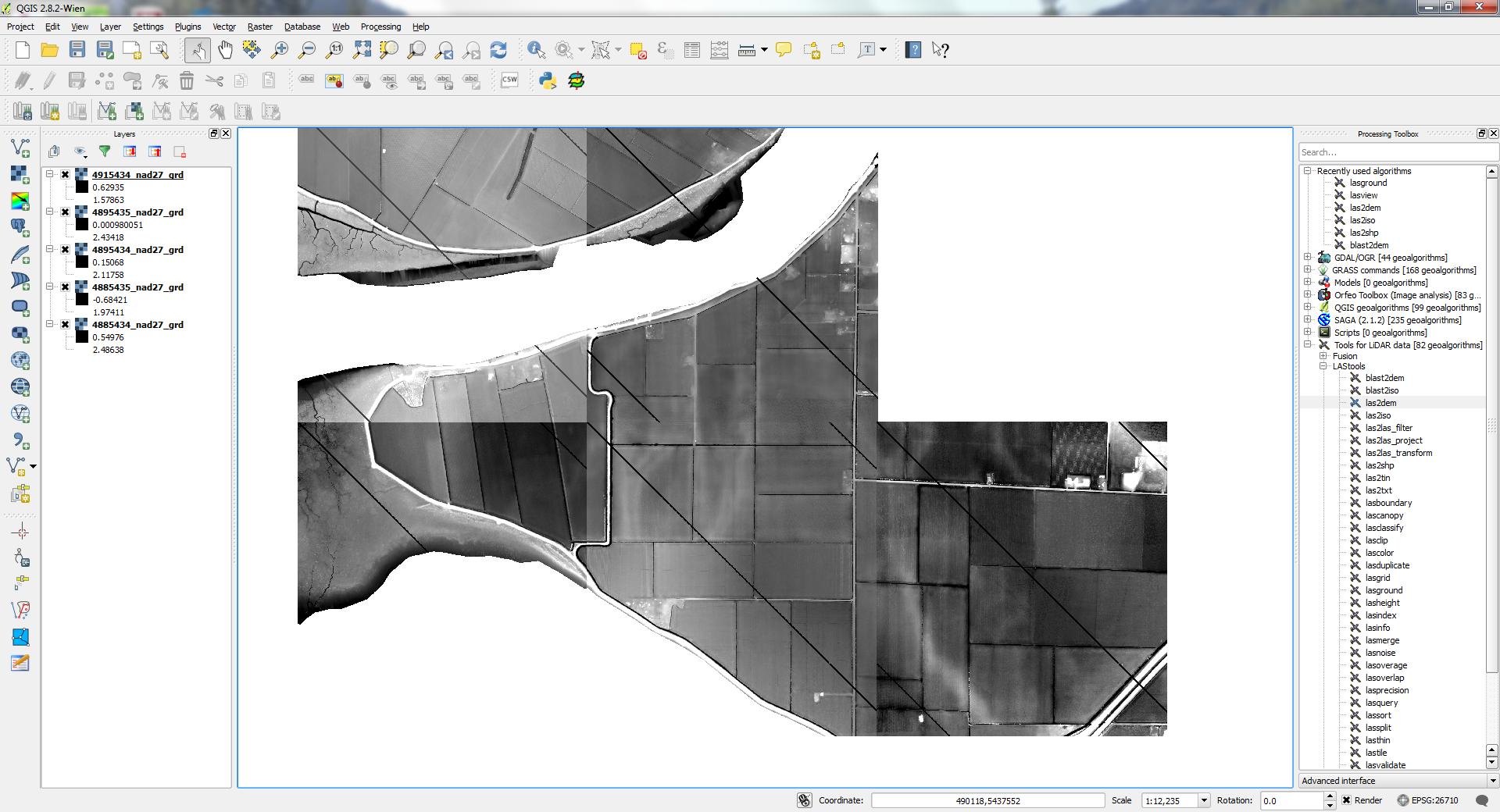Expand the Fusion tools subgroup
This screenshot has width=1500, height=812.
pyautogui.click(x=1323, y=356)
